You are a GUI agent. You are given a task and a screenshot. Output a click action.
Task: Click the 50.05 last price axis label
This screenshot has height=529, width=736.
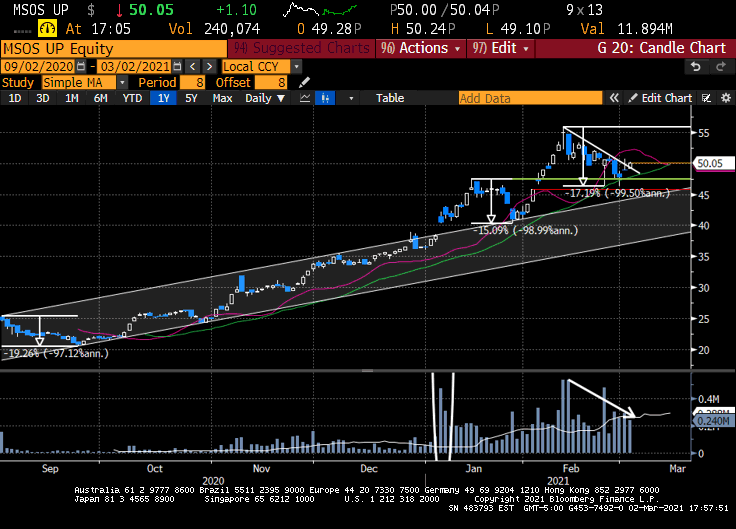tap(713, 163)
